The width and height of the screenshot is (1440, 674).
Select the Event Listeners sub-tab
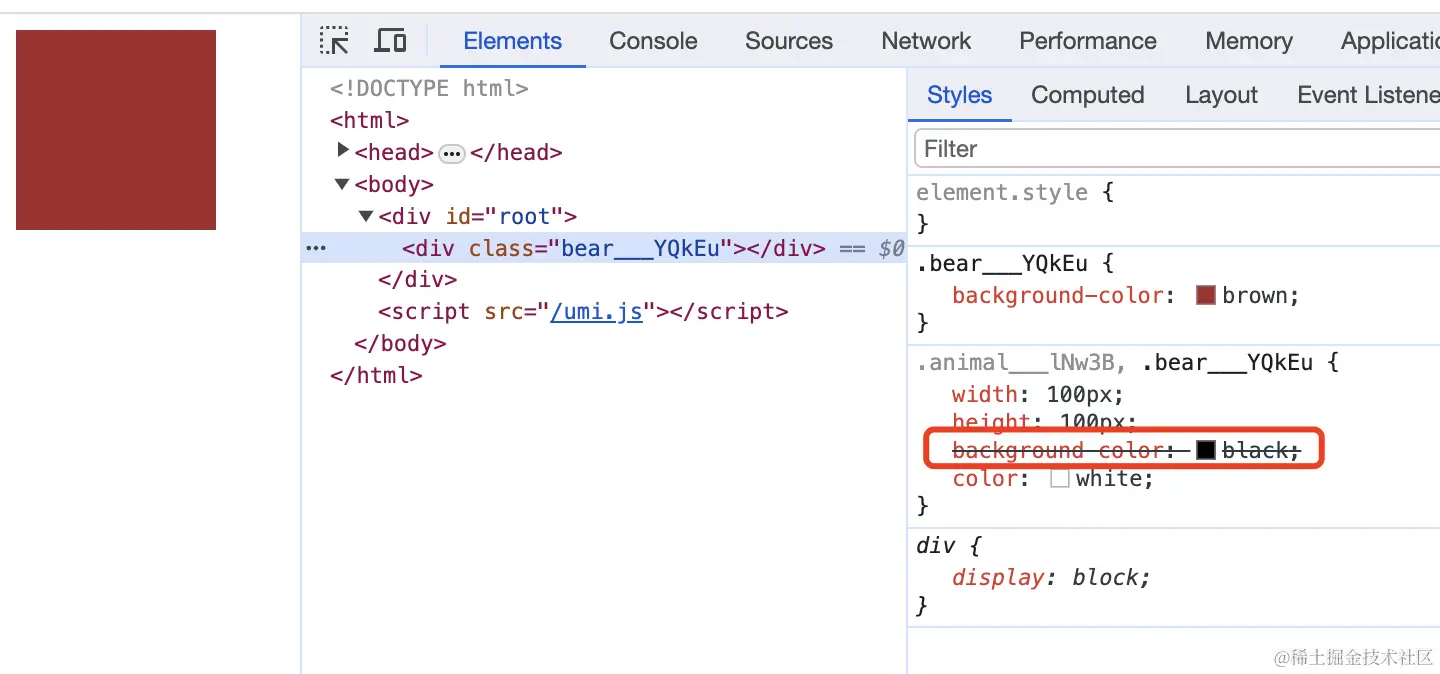pyautogui.click(x=1368, y=95)
